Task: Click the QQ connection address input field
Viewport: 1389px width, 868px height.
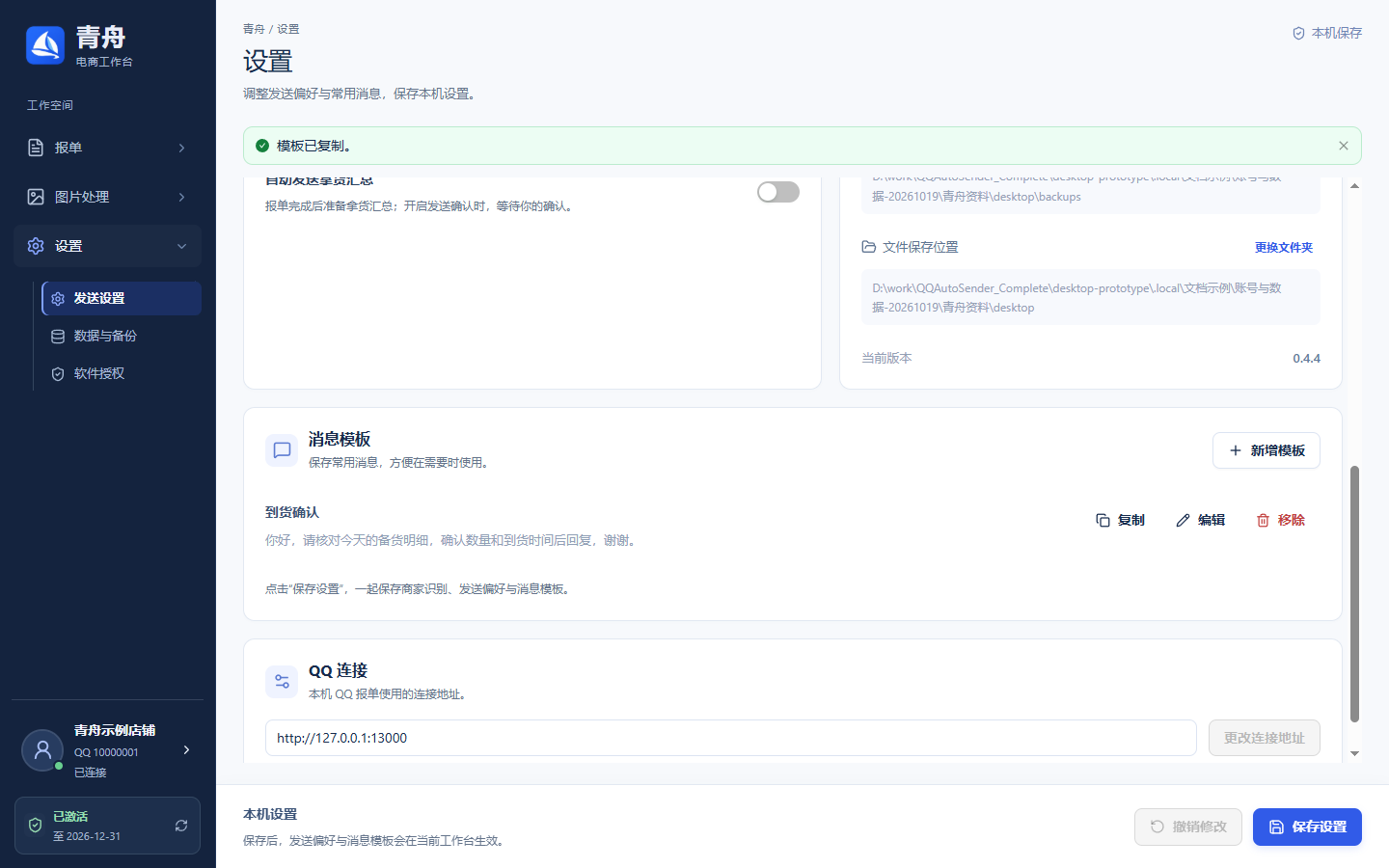Action: tap(731, 738)
